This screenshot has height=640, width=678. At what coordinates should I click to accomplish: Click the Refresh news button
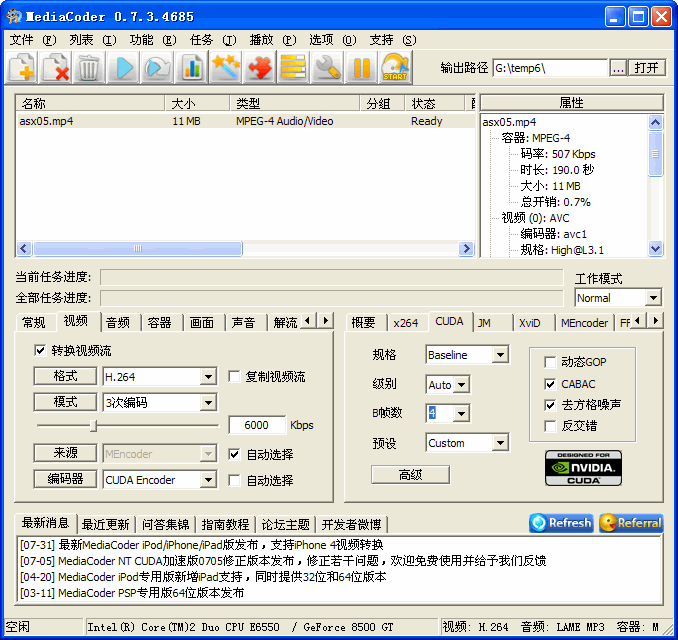[561, 523]
